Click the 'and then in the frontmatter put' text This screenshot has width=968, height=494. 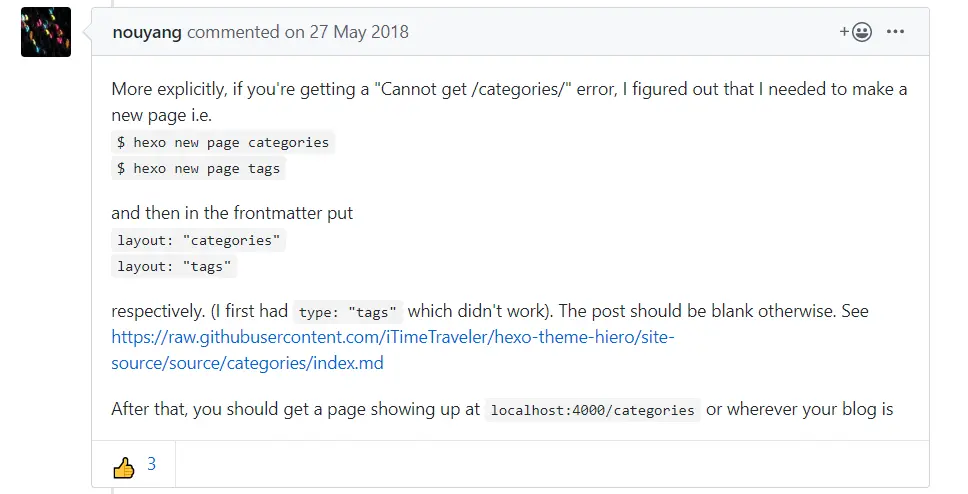[232, 213]
